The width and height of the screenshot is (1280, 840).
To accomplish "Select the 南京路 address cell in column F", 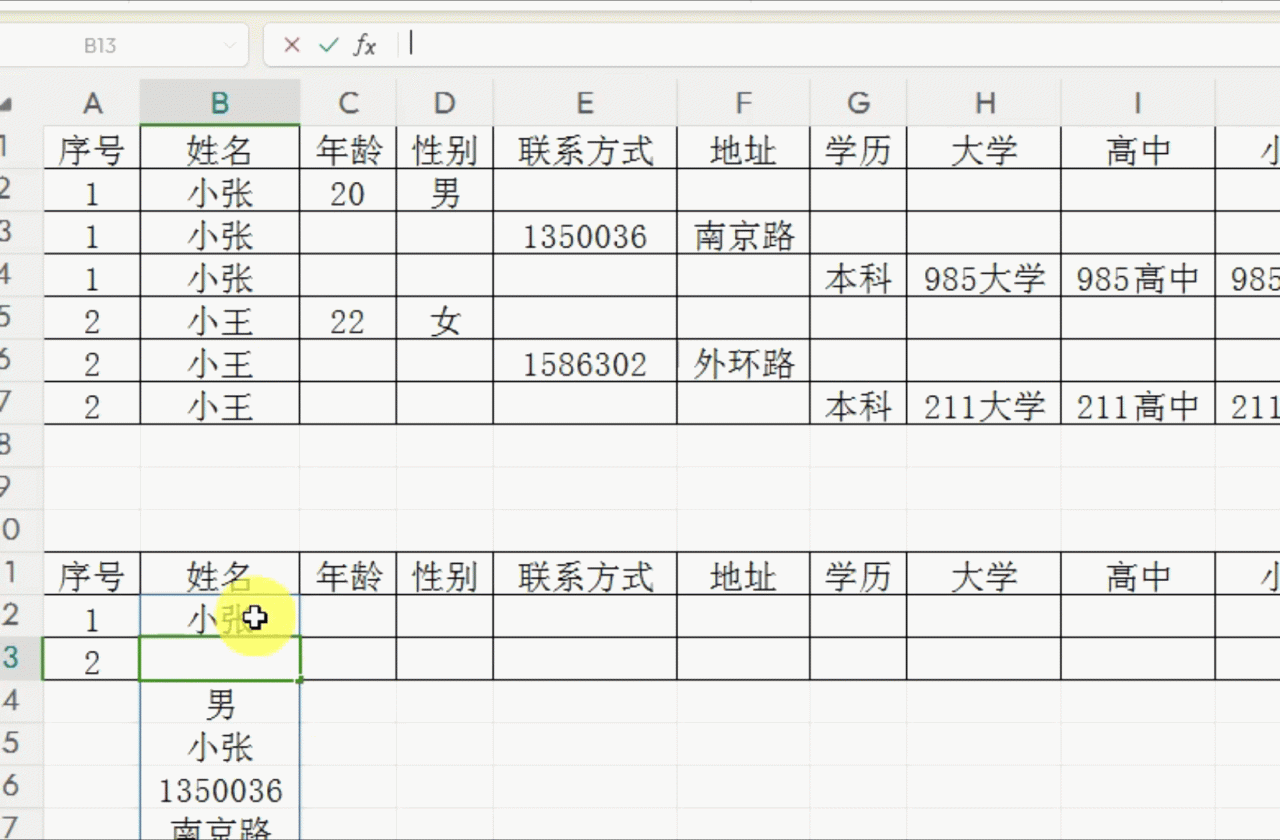I will tap(743, 235).
